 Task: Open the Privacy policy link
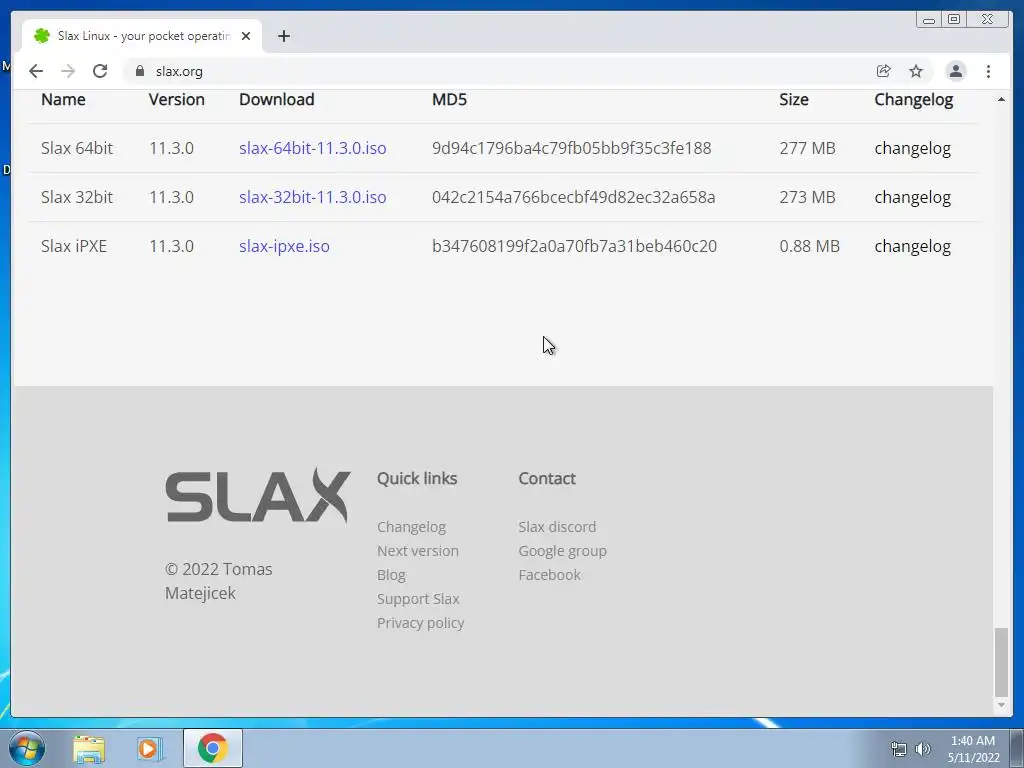[421, 623]
